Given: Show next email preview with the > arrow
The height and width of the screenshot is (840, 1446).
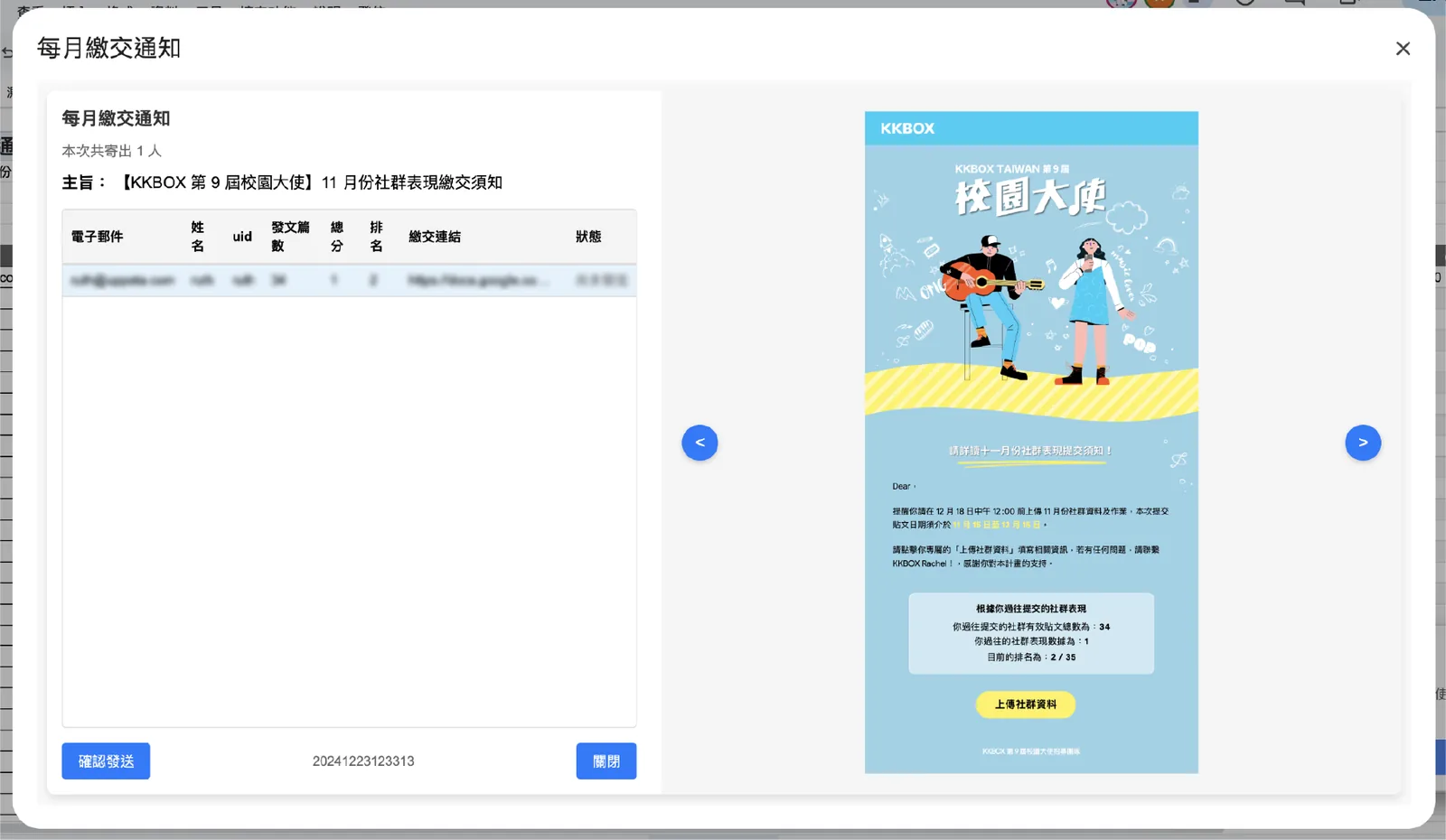Looking at the screenshot, I should [1363, 443].
